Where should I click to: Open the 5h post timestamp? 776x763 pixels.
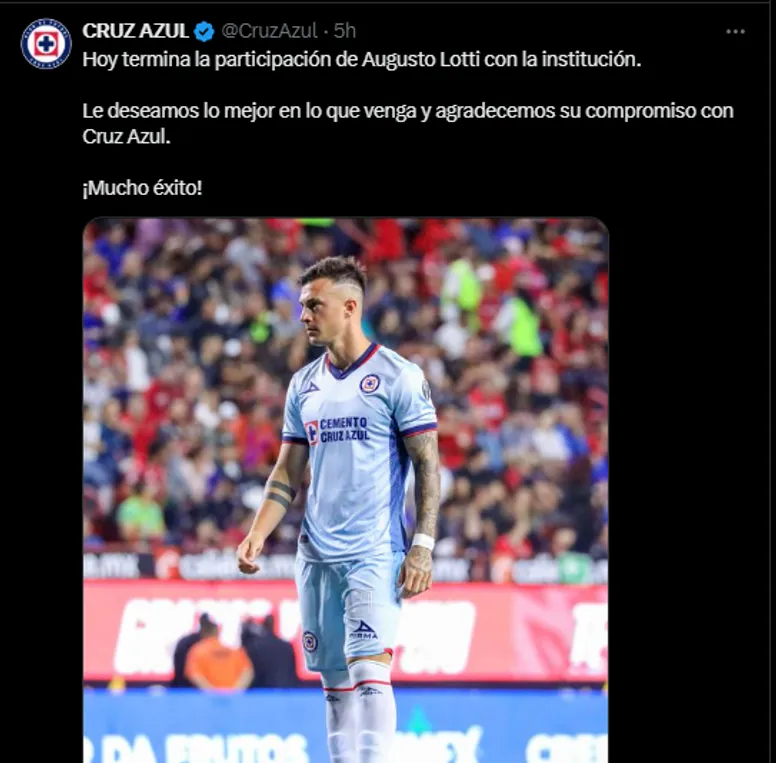[344, 31]
